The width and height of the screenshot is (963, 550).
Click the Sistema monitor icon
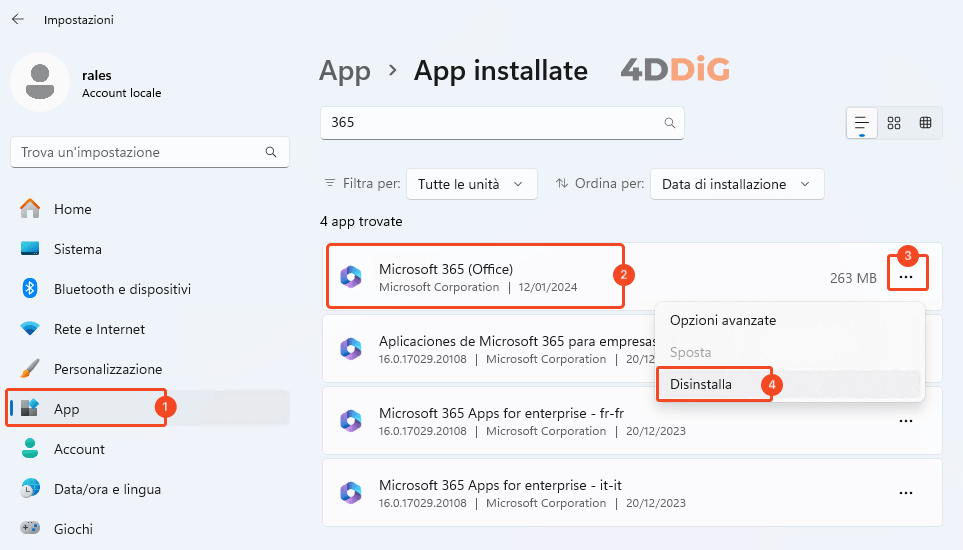click(30, 249)
